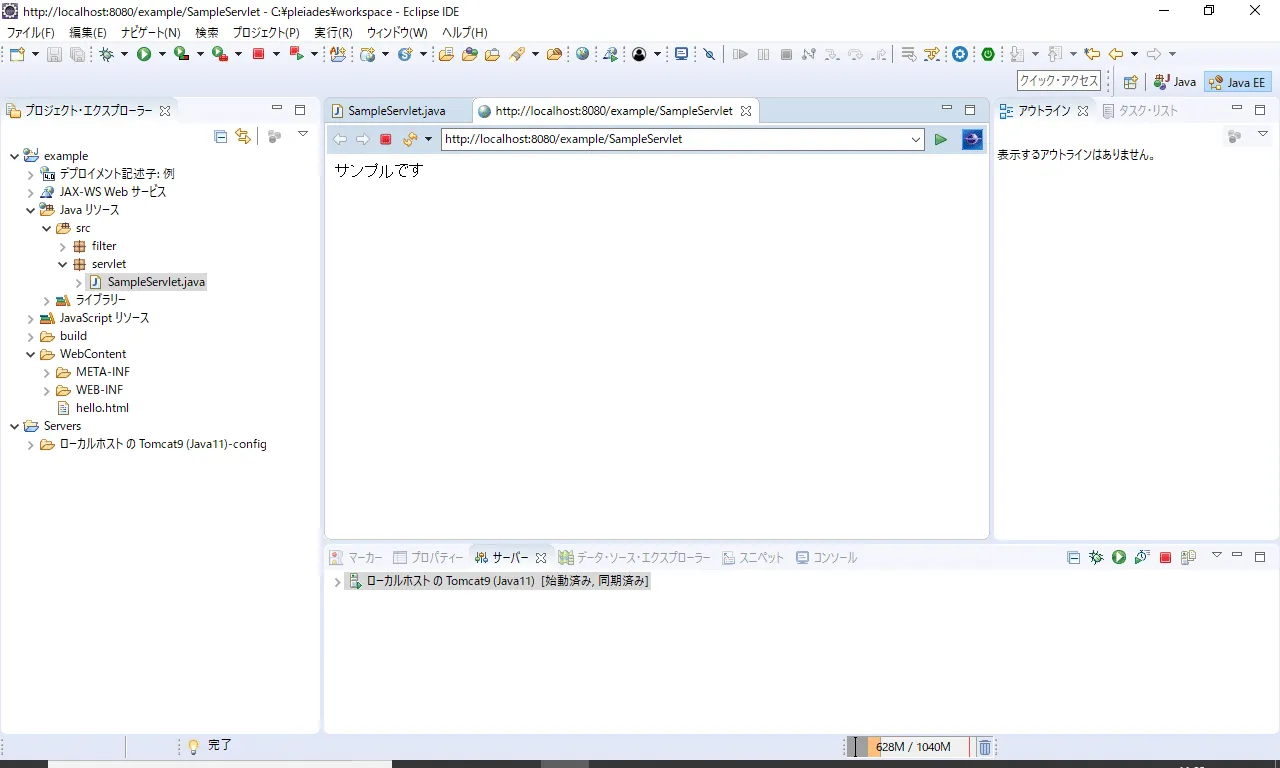The image size is (1280, 768).
Task: Open the Debug button's dropdown arrow
Action: coord(124,54)
